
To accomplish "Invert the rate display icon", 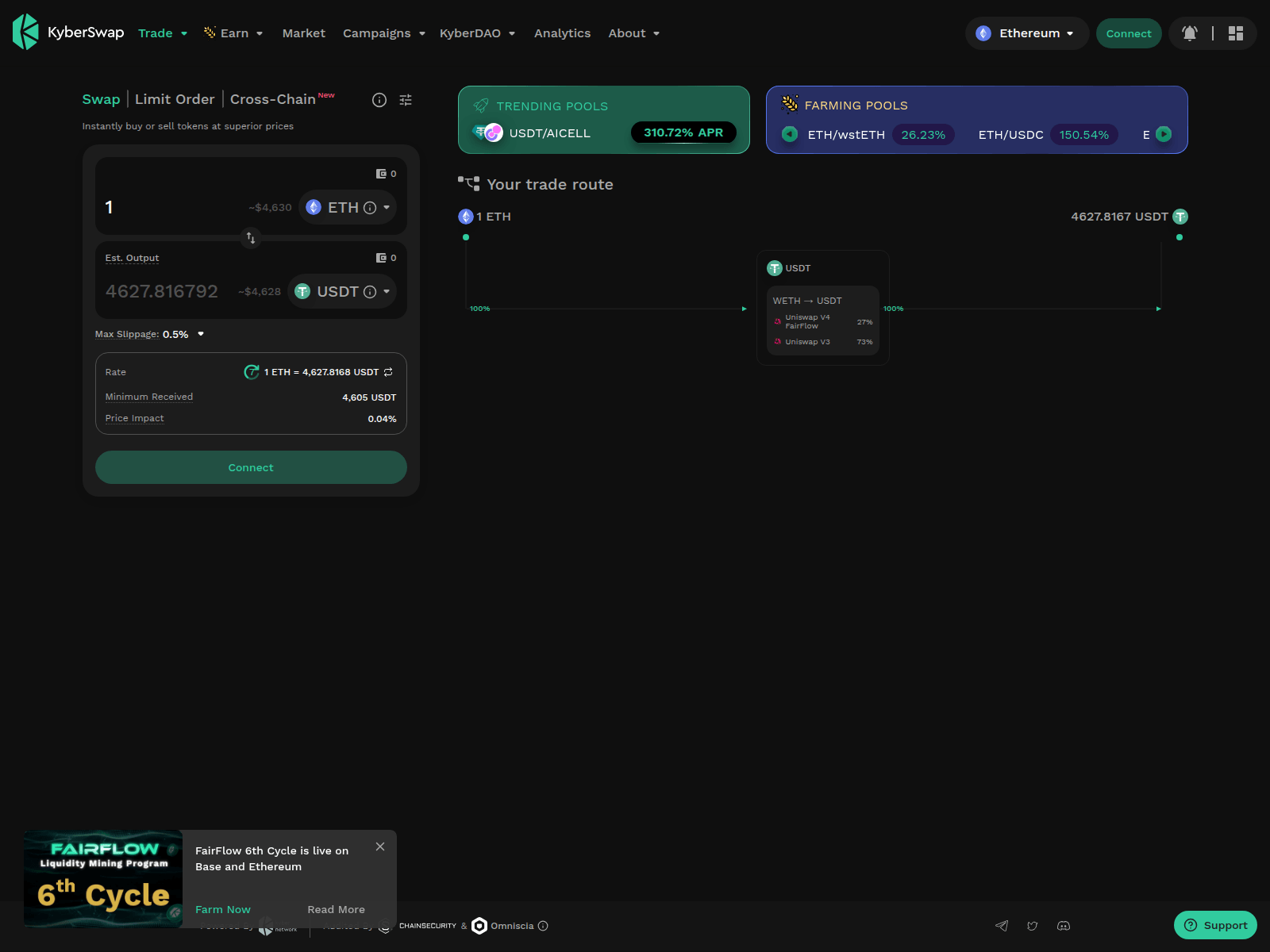I will coord(388,372).
